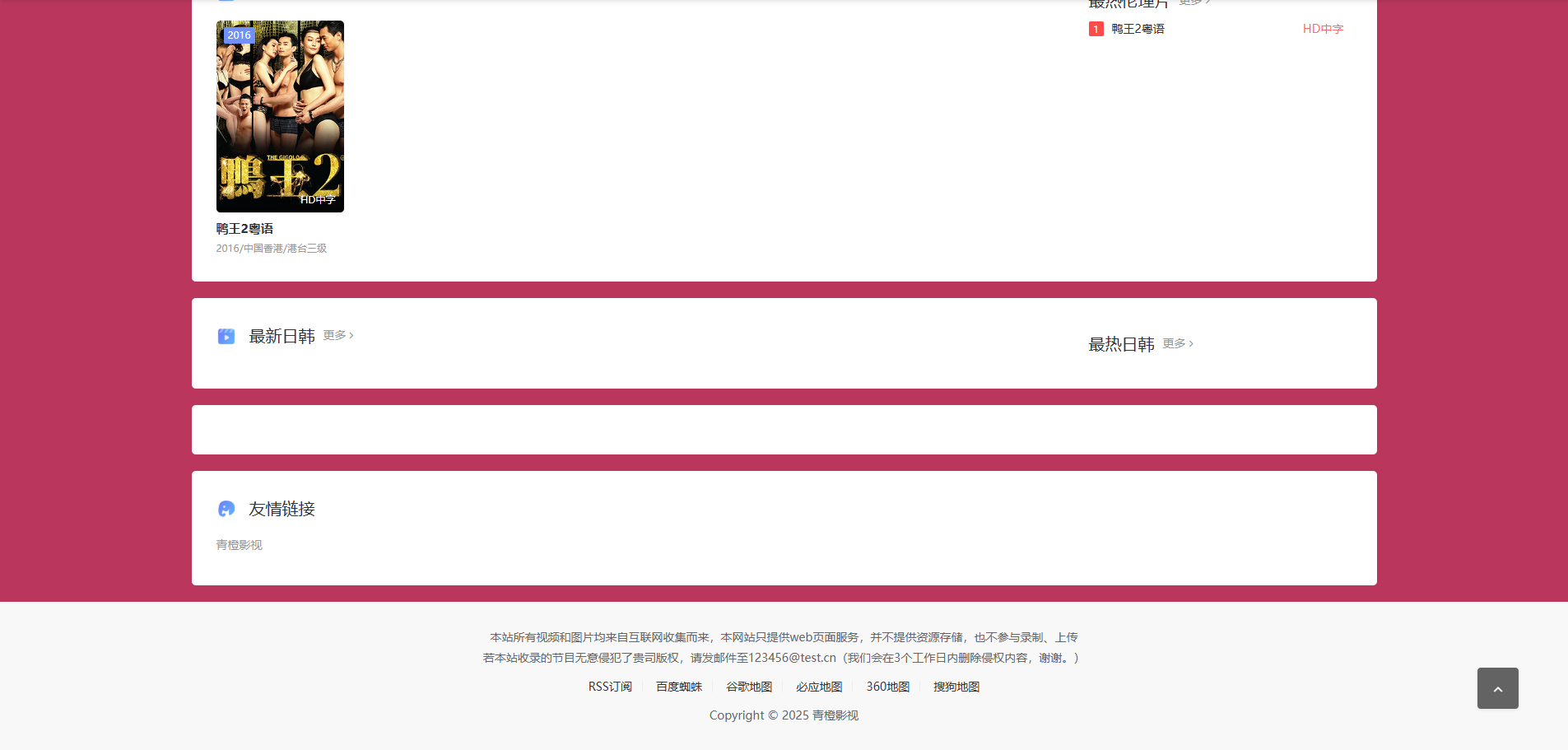Open the RSS订阅 footer link
The width and height of the screenshot is (1568, 750).
[610, 687]
